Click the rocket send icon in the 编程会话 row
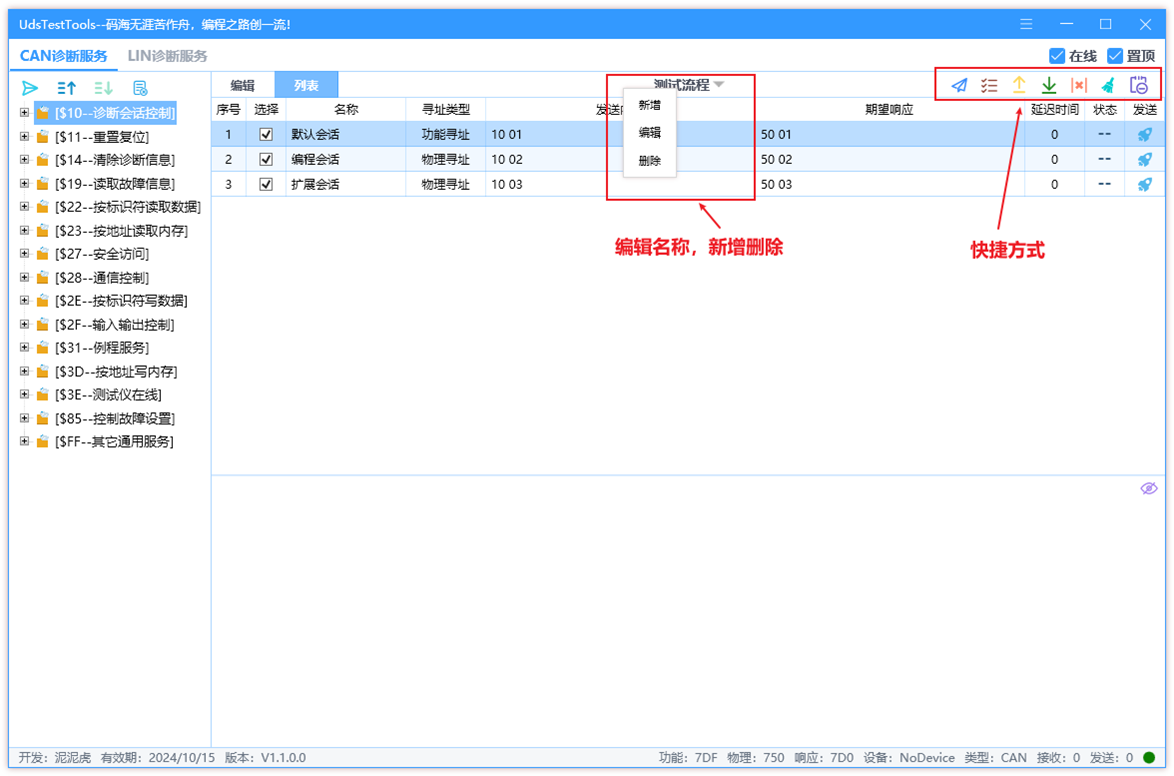The image size is (1174, 776). 1145,160
